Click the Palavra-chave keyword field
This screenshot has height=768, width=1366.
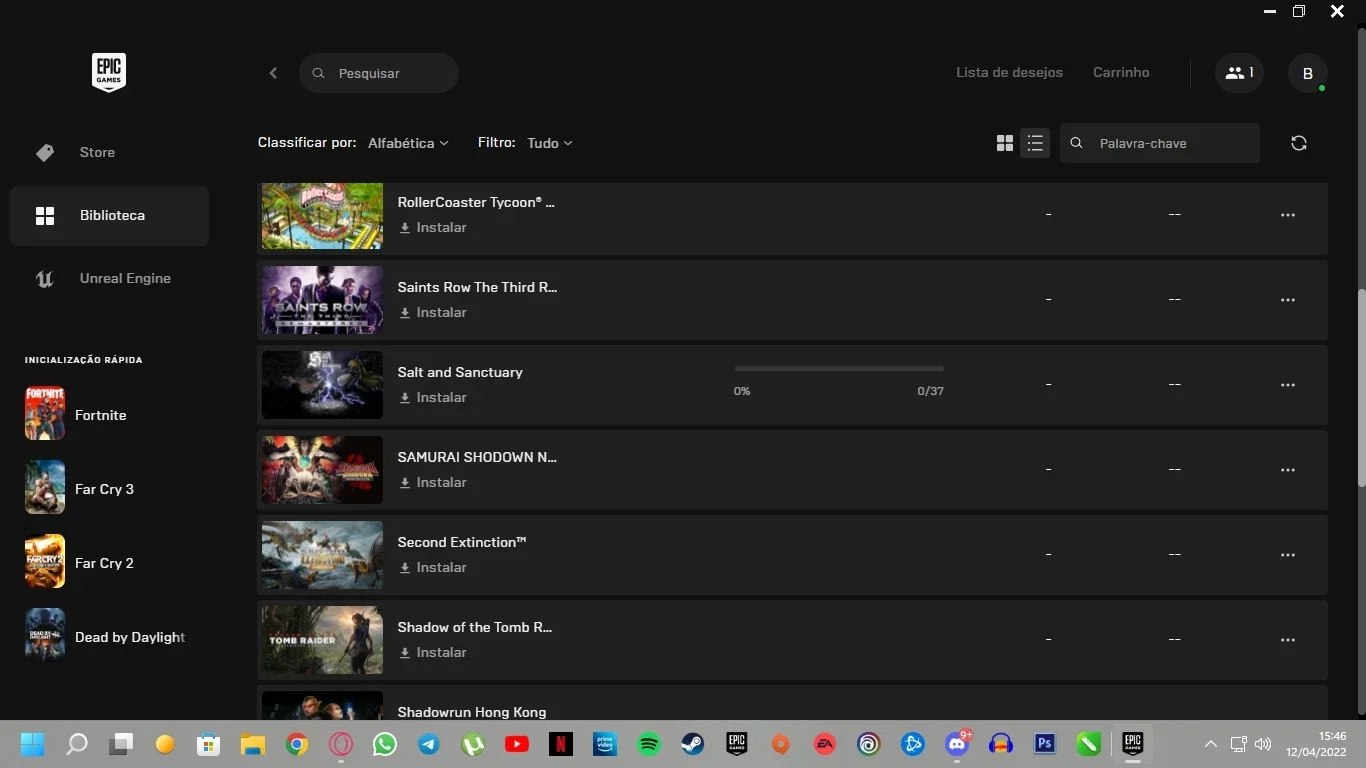point(1160,143)
